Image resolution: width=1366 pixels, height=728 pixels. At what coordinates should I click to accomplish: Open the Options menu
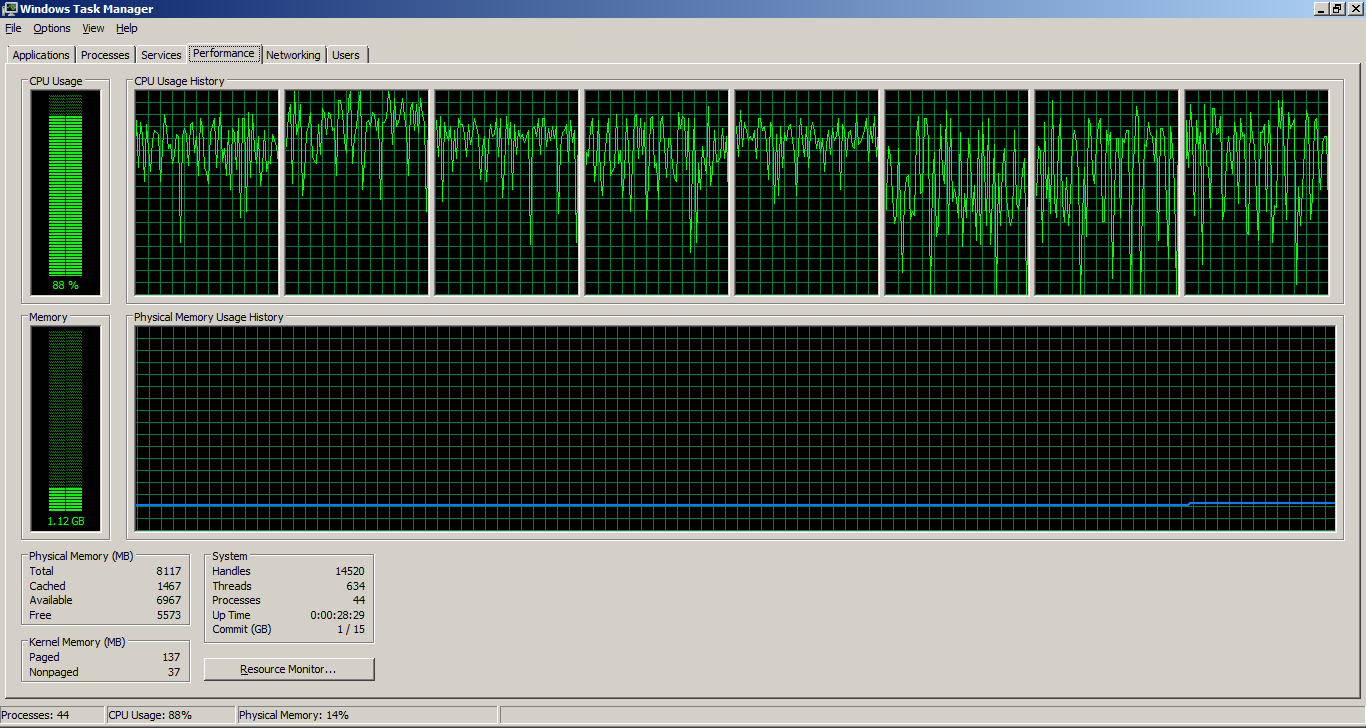point(52,28)
